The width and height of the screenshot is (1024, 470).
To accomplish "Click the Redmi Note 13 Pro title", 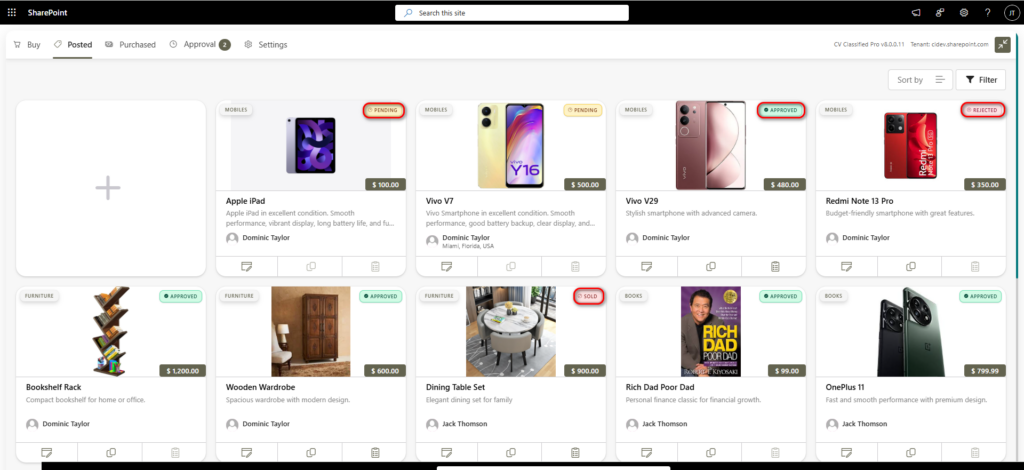I will (859, 201).
